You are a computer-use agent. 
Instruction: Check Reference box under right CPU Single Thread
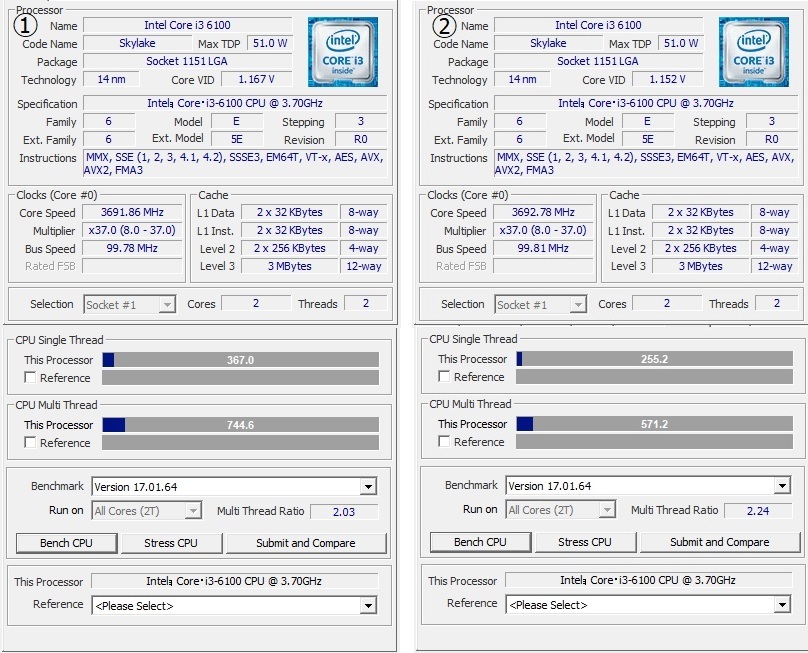[x=444, y=377]
